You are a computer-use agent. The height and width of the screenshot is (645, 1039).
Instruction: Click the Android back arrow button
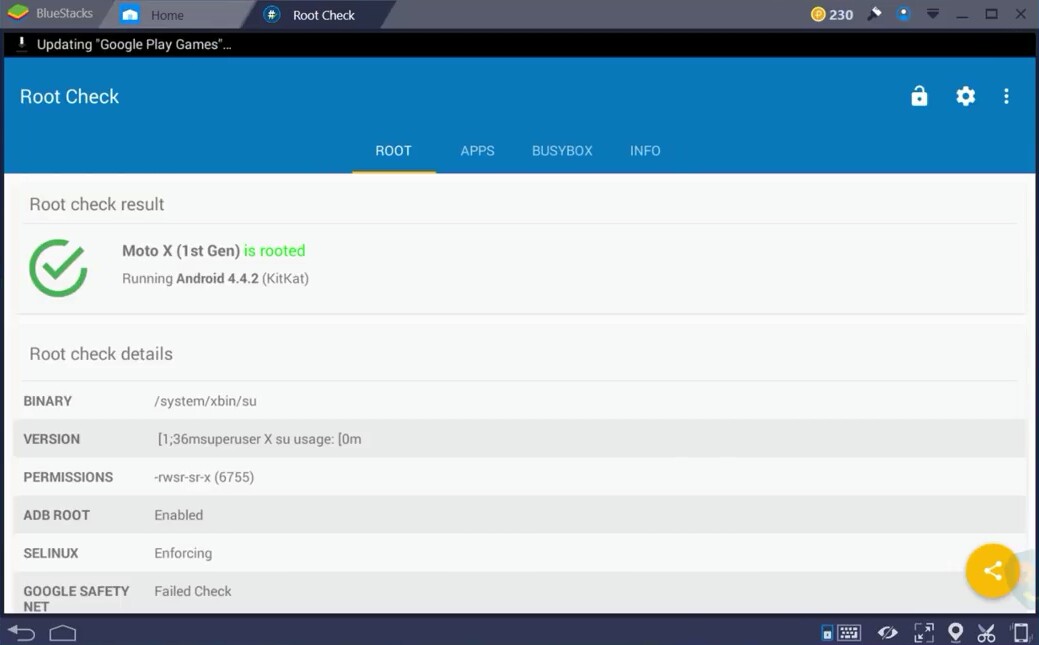(21, 633)
